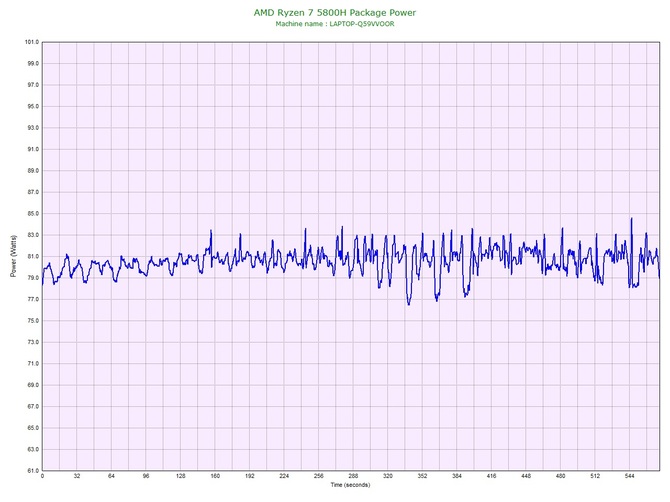Image resolution: width=670 pixels, height=502 pixels.
Task: Click the 83.0 y-axis value
Action: [x=32, y=235]
